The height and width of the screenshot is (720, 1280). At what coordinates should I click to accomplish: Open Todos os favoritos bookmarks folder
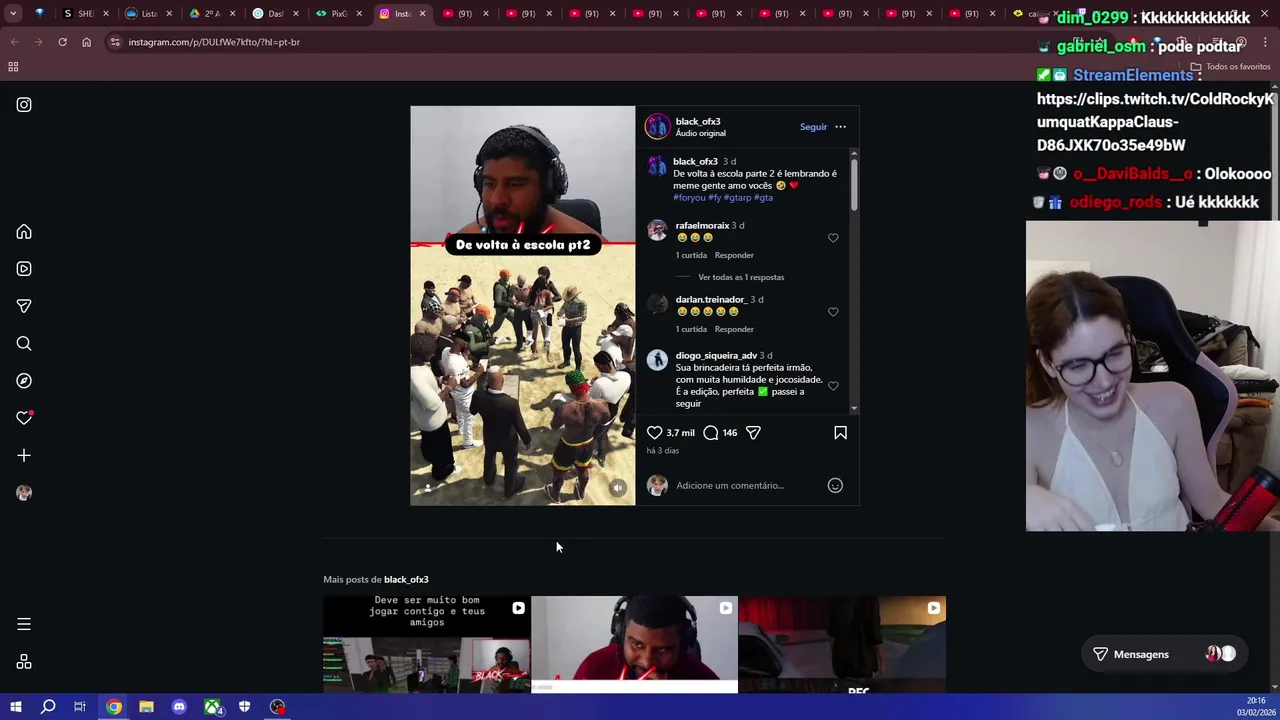pyautogui.click(x=1230, y=67)
